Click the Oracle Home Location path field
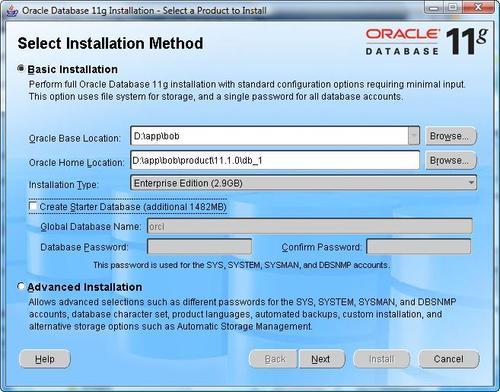This screenshot has width=500, height=392. [275, 160]
